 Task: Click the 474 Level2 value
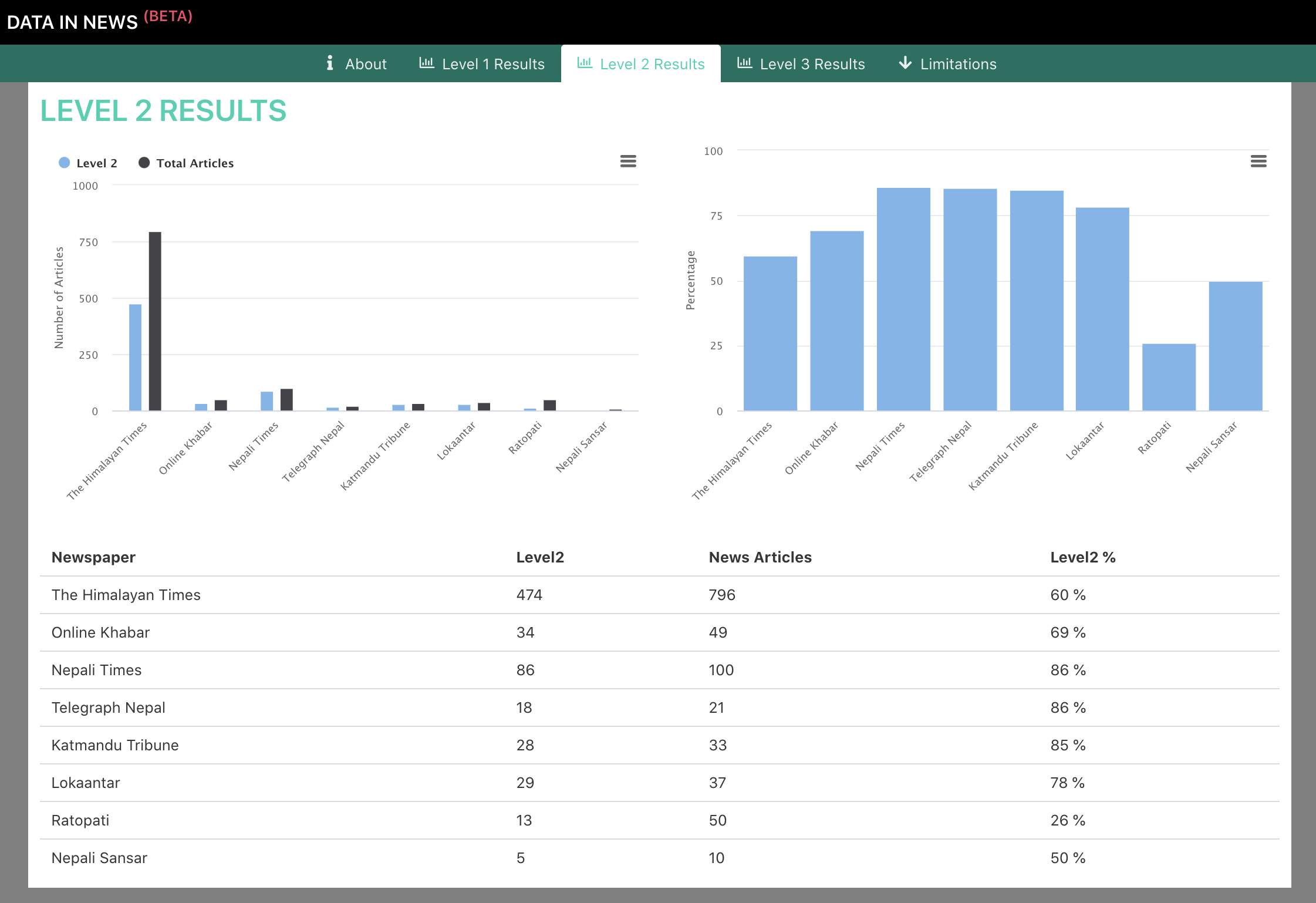[529, 595]
